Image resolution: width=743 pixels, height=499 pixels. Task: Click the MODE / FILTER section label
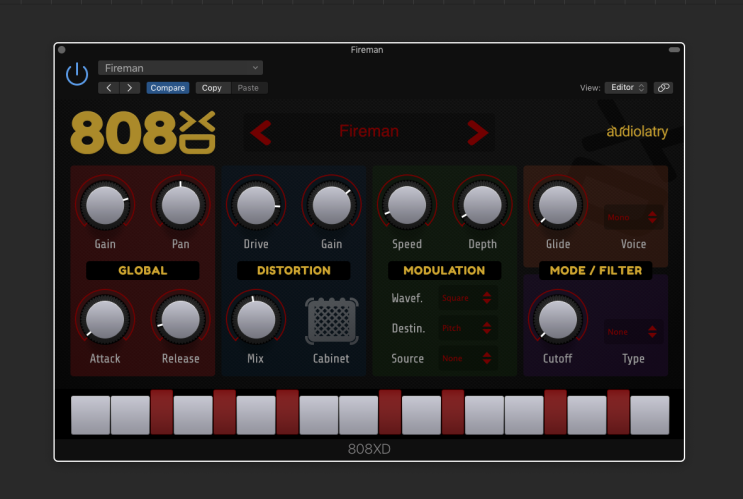click(x=596, y=271)
